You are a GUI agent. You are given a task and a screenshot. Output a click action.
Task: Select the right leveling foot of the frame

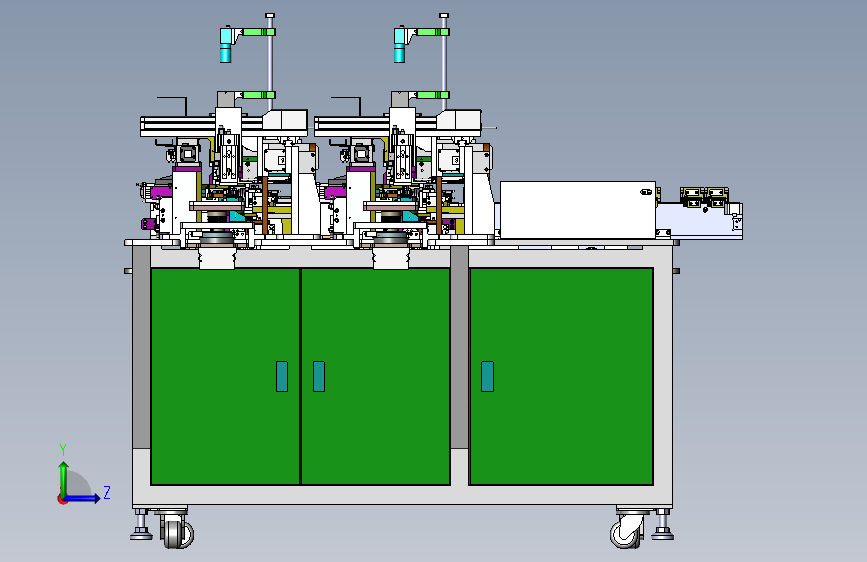click(x=662, y=524)
